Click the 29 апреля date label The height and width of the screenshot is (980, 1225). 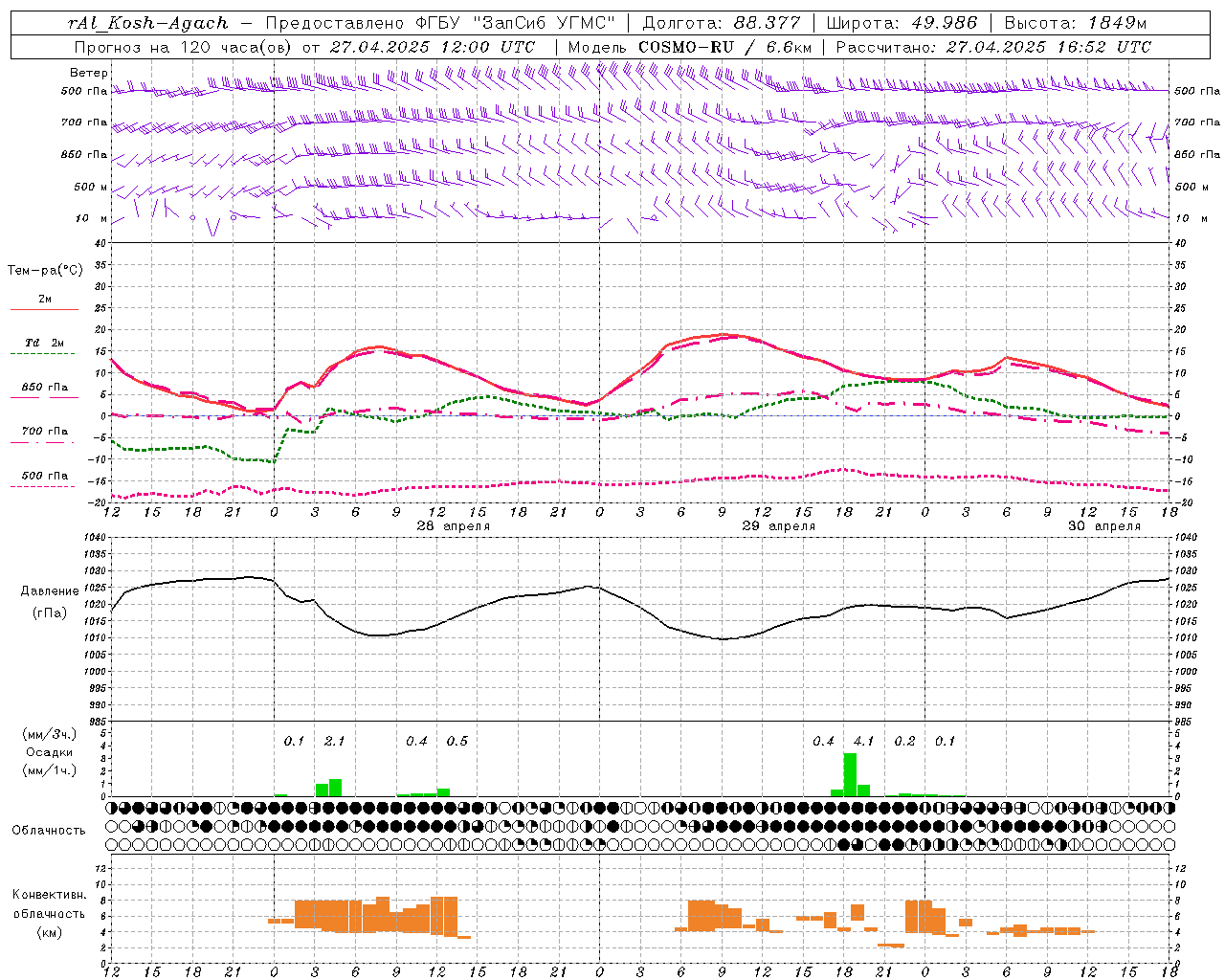(x=779, y=526)
